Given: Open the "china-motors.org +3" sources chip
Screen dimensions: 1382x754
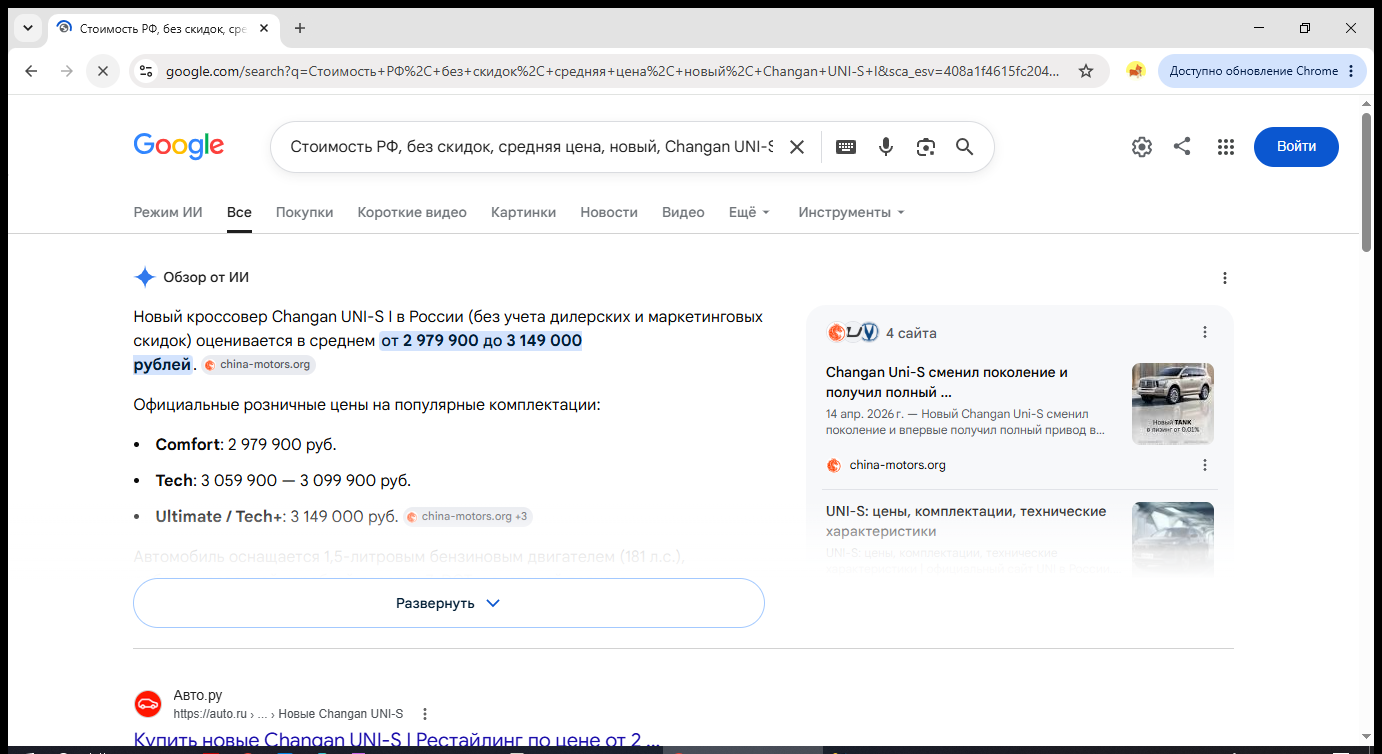Looking at the screenshot, I should point(468,517).
